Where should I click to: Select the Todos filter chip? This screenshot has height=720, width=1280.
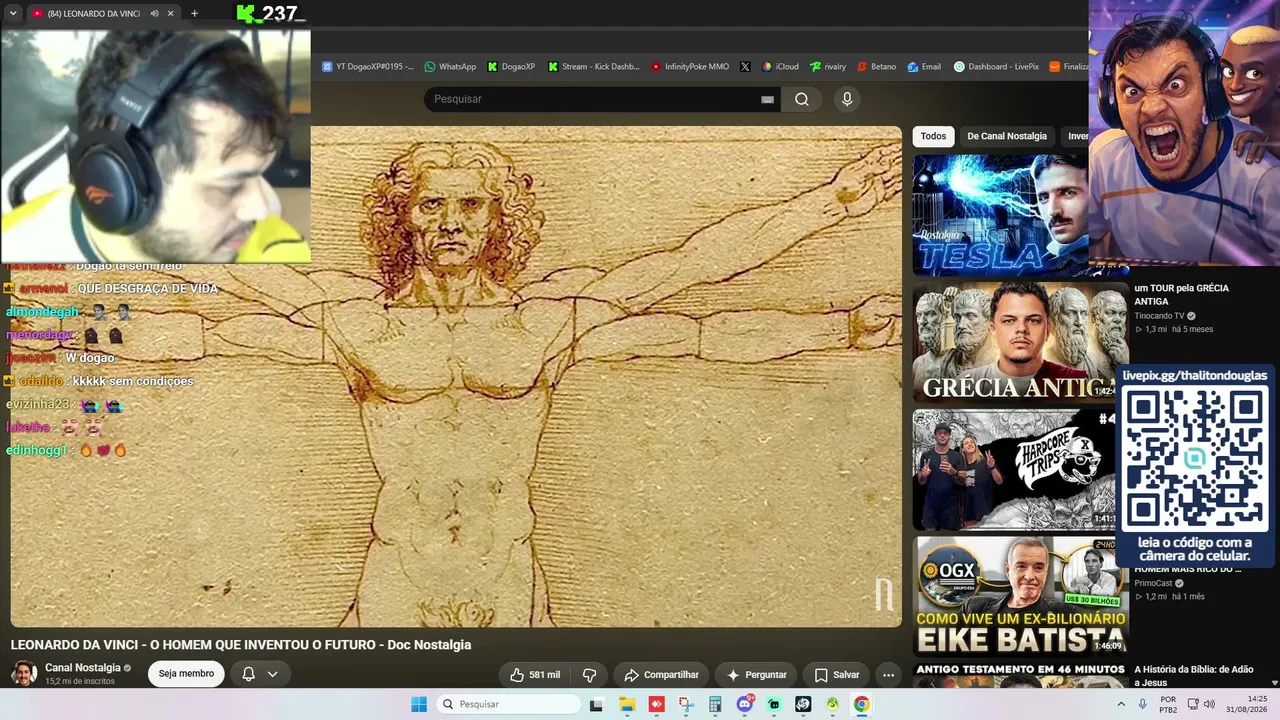933,136
